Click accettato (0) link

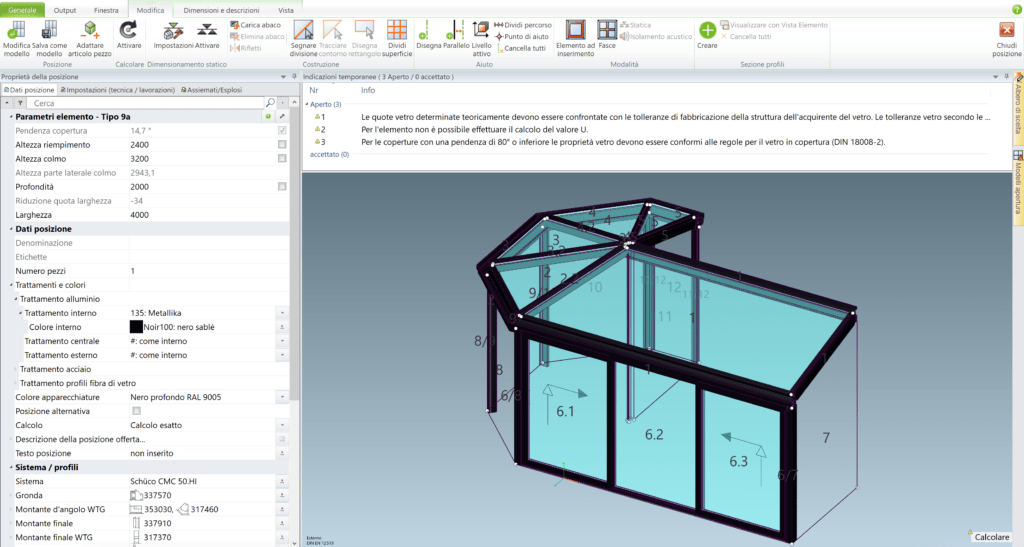[x=329, y=155]
